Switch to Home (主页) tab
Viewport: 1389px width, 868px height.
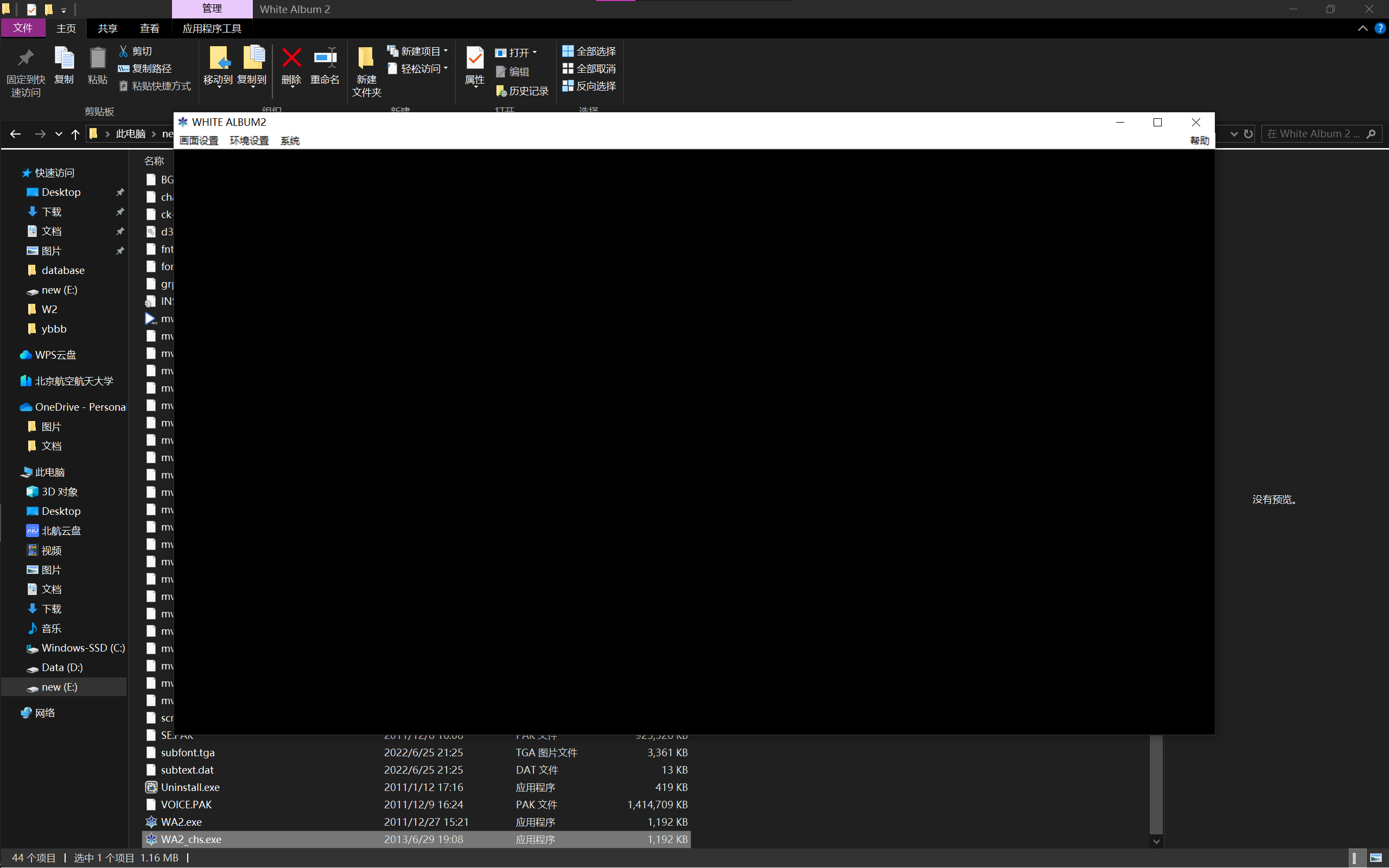pos(66,28)
